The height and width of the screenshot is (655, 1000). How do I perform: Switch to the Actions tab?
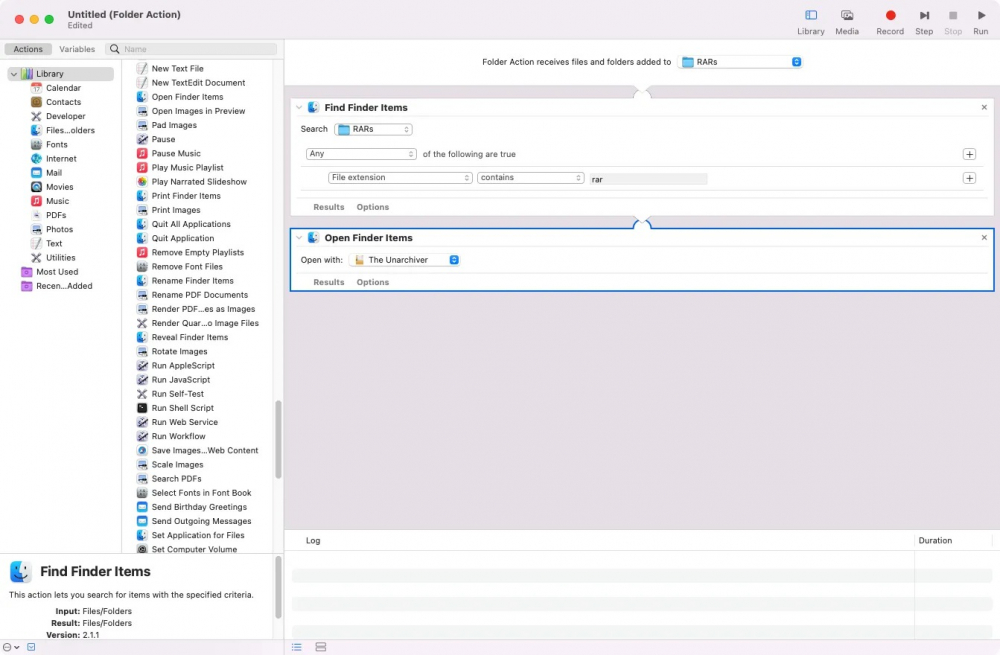[x=28, y=49]
